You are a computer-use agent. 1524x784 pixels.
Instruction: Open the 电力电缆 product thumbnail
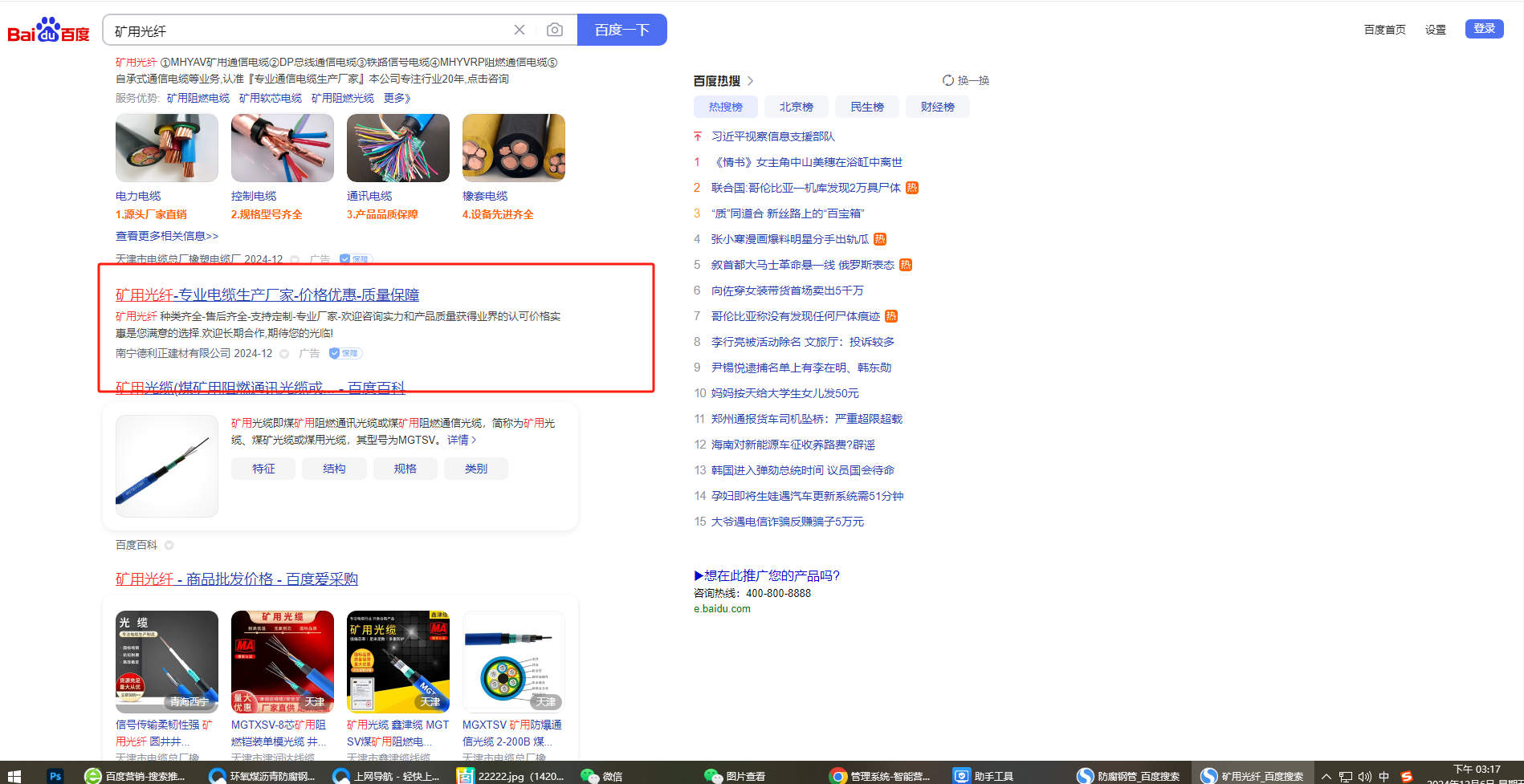167,148
